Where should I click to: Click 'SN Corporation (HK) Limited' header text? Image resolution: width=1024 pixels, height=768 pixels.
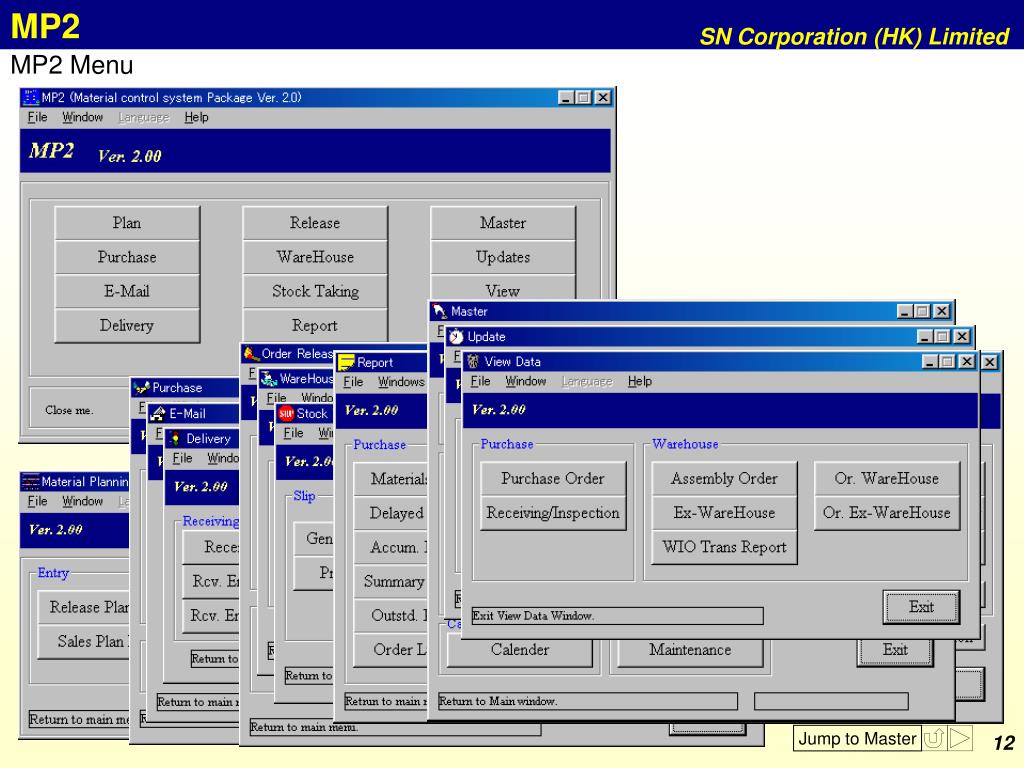pyautogui.click(x=854, y=37)
